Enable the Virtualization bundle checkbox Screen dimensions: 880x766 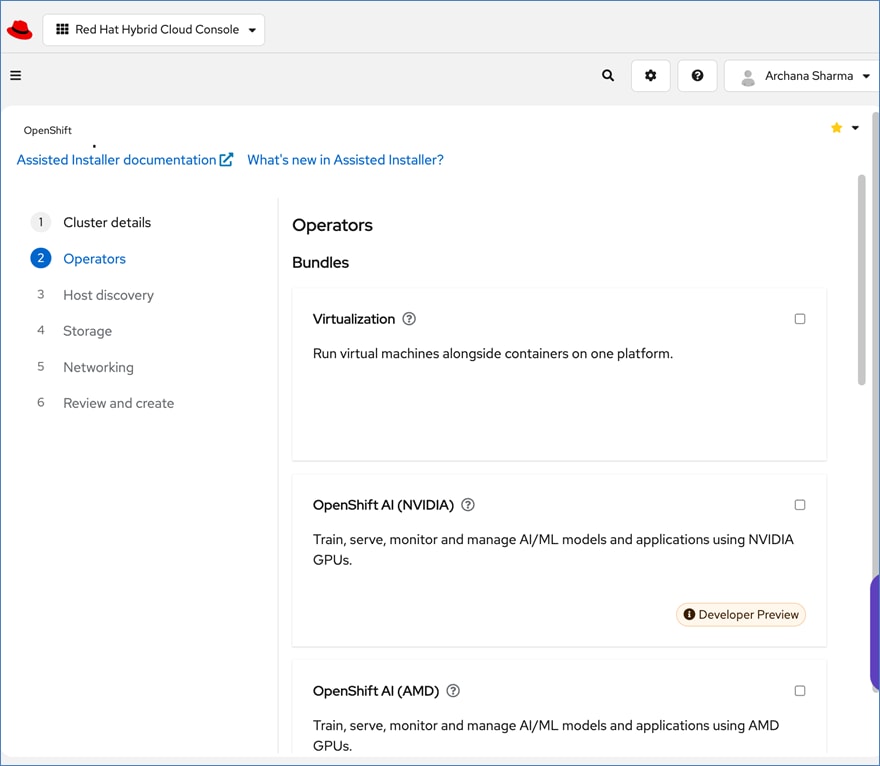pyautogui.click(x=800, y=319)
